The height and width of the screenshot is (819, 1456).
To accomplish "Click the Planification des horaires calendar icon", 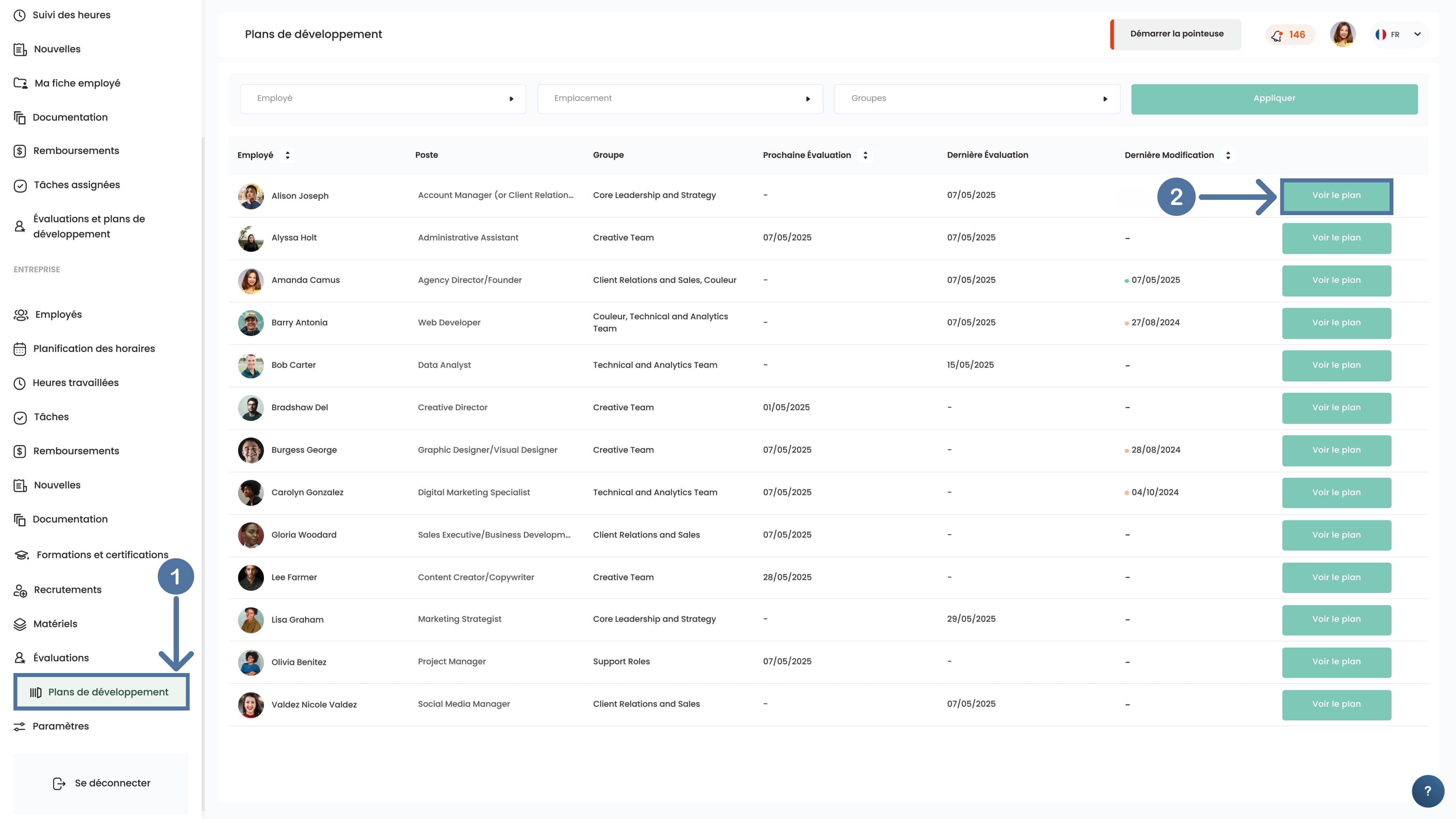I will pos(20,349).
